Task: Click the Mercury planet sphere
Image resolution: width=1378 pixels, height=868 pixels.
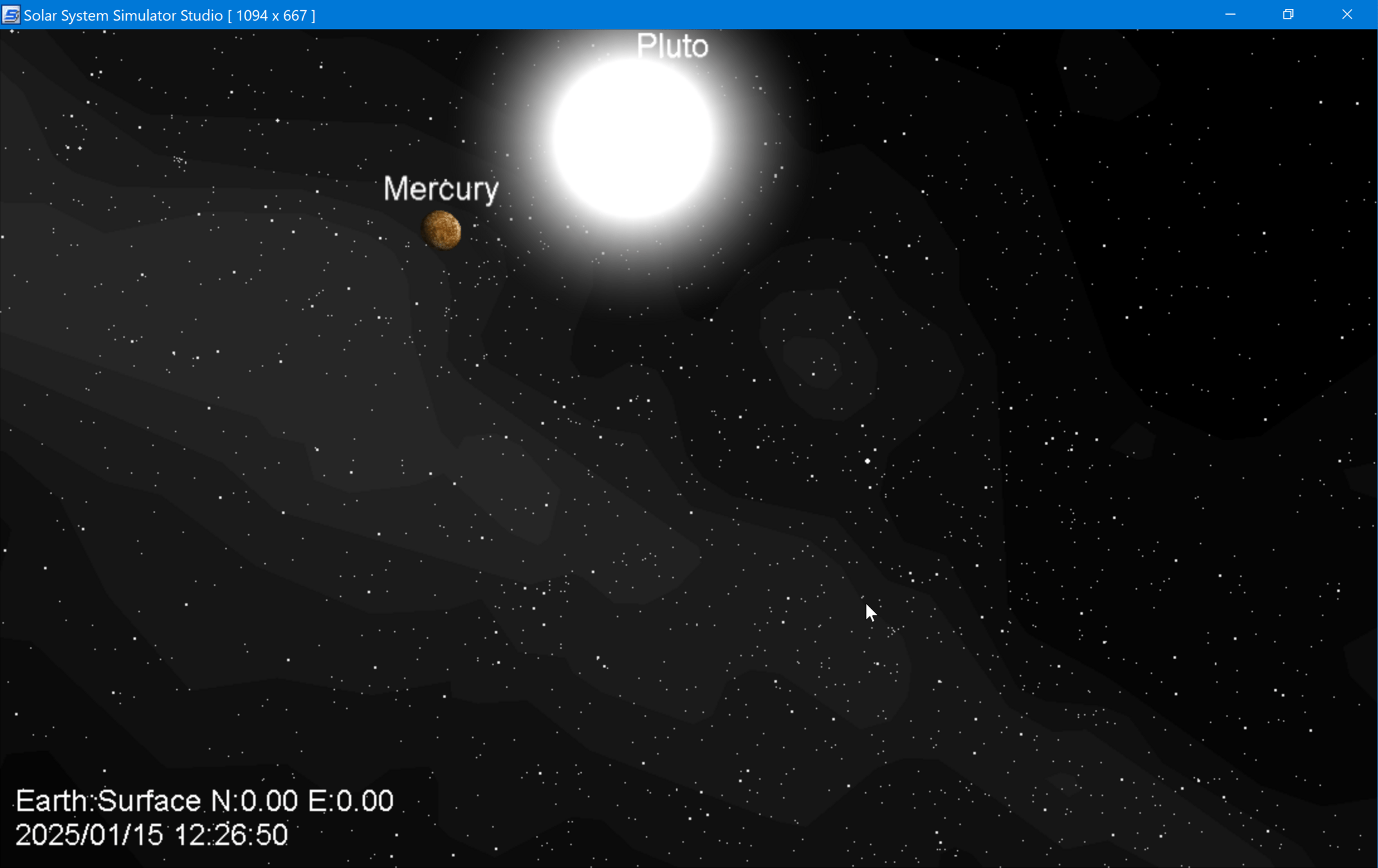Action: click(x=441, y=230)
